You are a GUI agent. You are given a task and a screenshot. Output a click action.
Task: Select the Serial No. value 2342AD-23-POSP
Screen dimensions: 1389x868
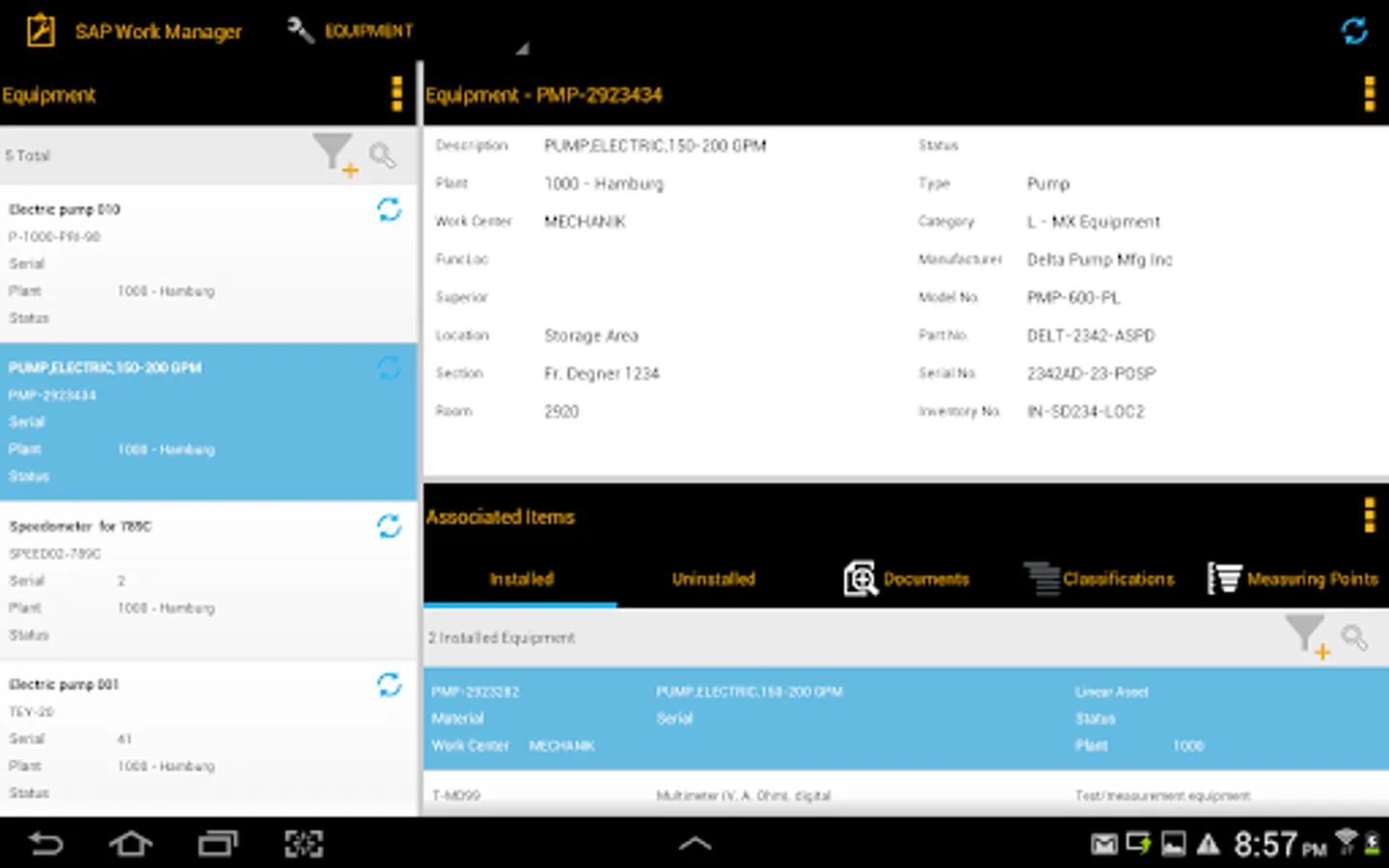(1091, 373)
